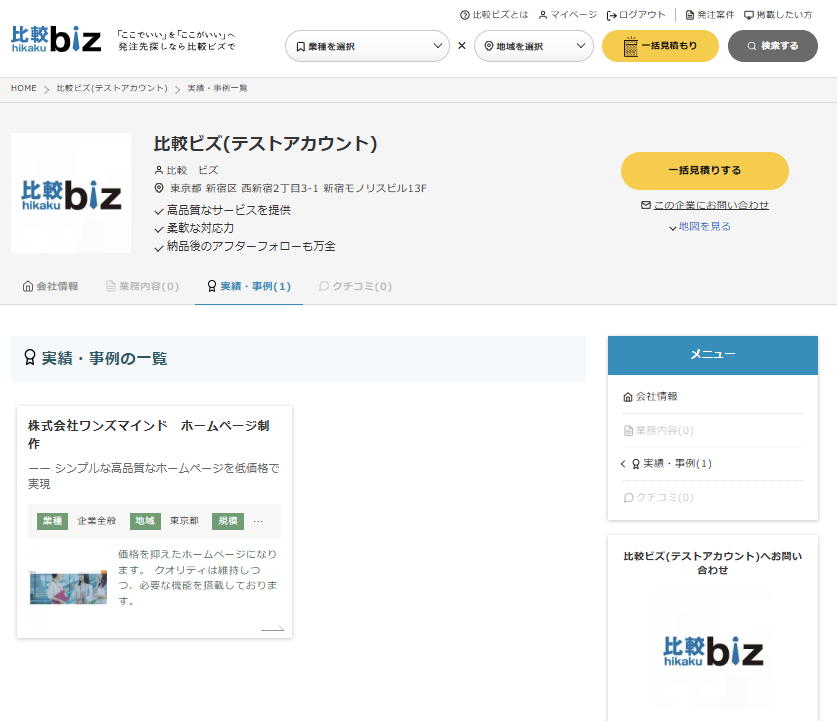Image resolution: width=837 pixels, height=721 pixels.
Task: Click the 比較biz site logo in the header
Action: pyautogui.click(x=56, y=39)
